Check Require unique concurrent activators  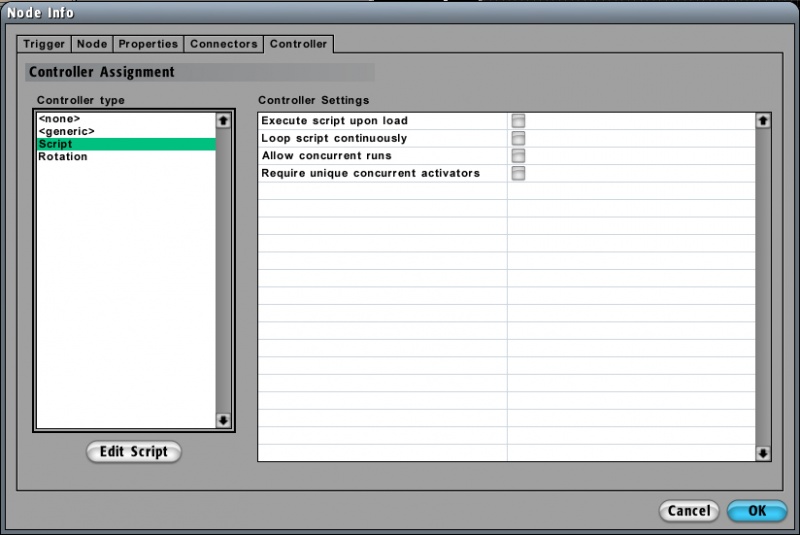click(518, 173)
